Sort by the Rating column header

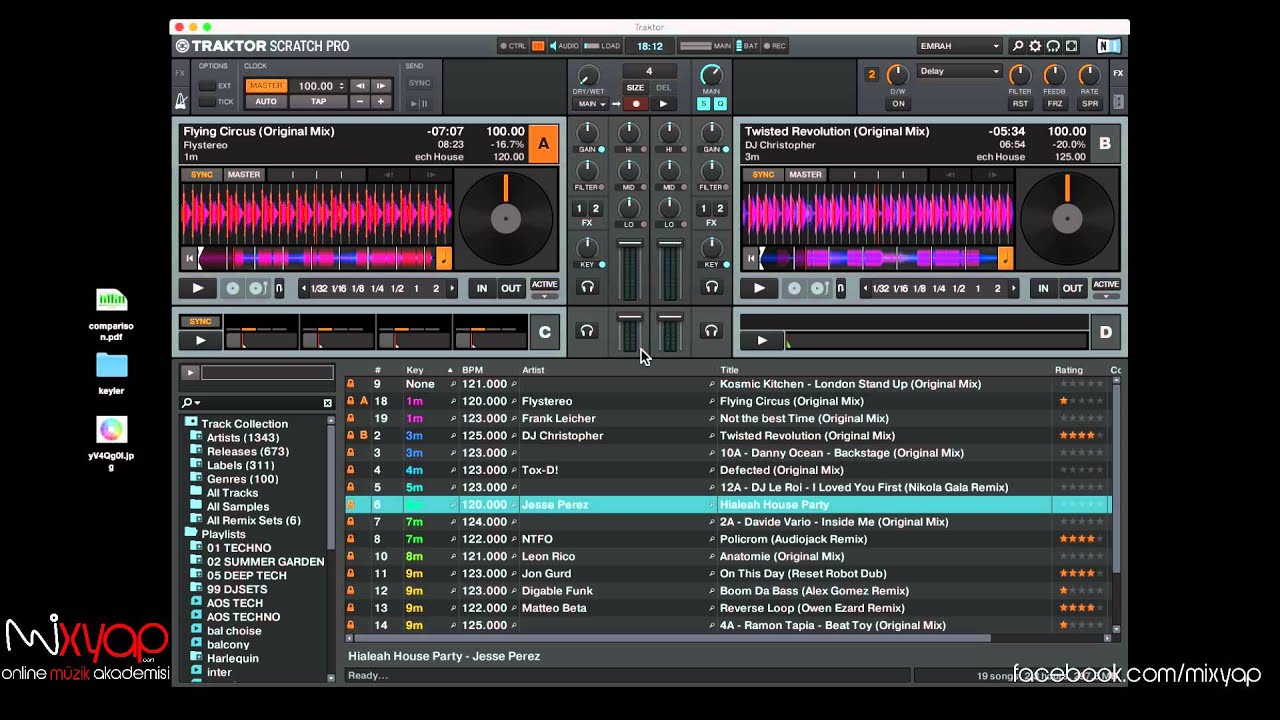click(1069, 370)
